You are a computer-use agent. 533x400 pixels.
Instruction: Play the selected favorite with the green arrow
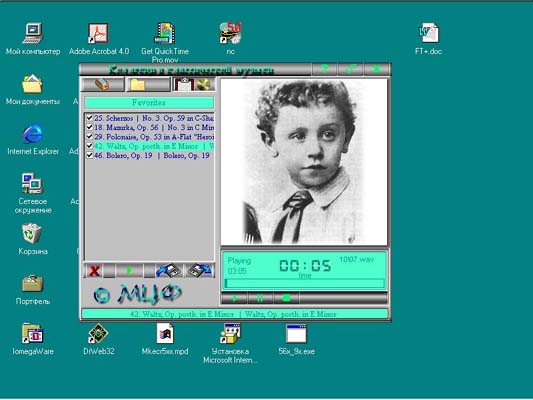(129, 271)
